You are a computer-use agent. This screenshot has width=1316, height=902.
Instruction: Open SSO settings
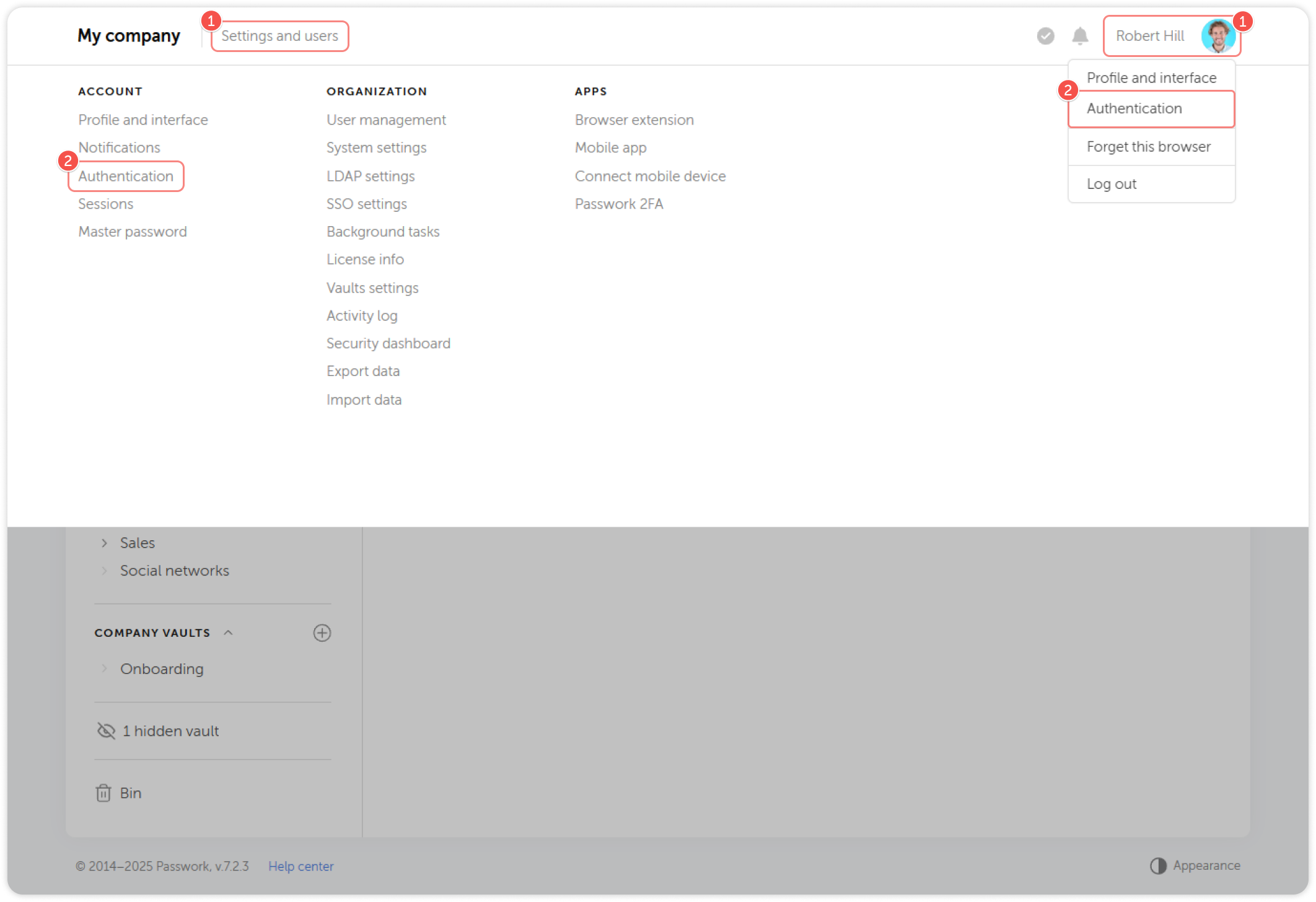coord(366,203)
